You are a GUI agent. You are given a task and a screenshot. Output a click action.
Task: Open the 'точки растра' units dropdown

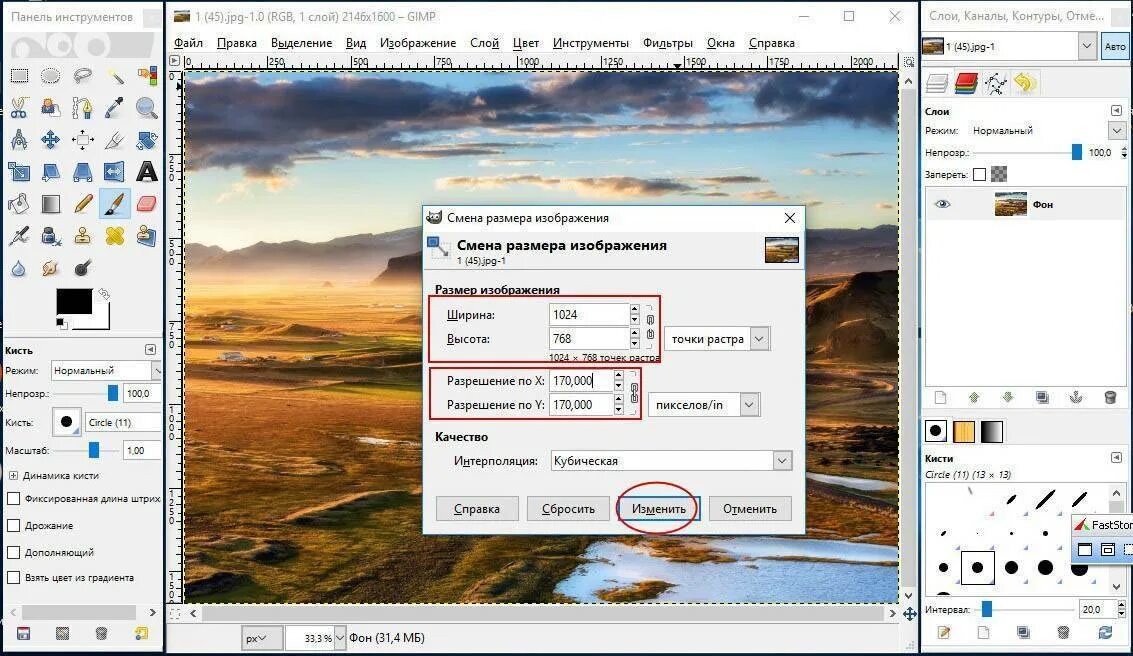point(717,339)
